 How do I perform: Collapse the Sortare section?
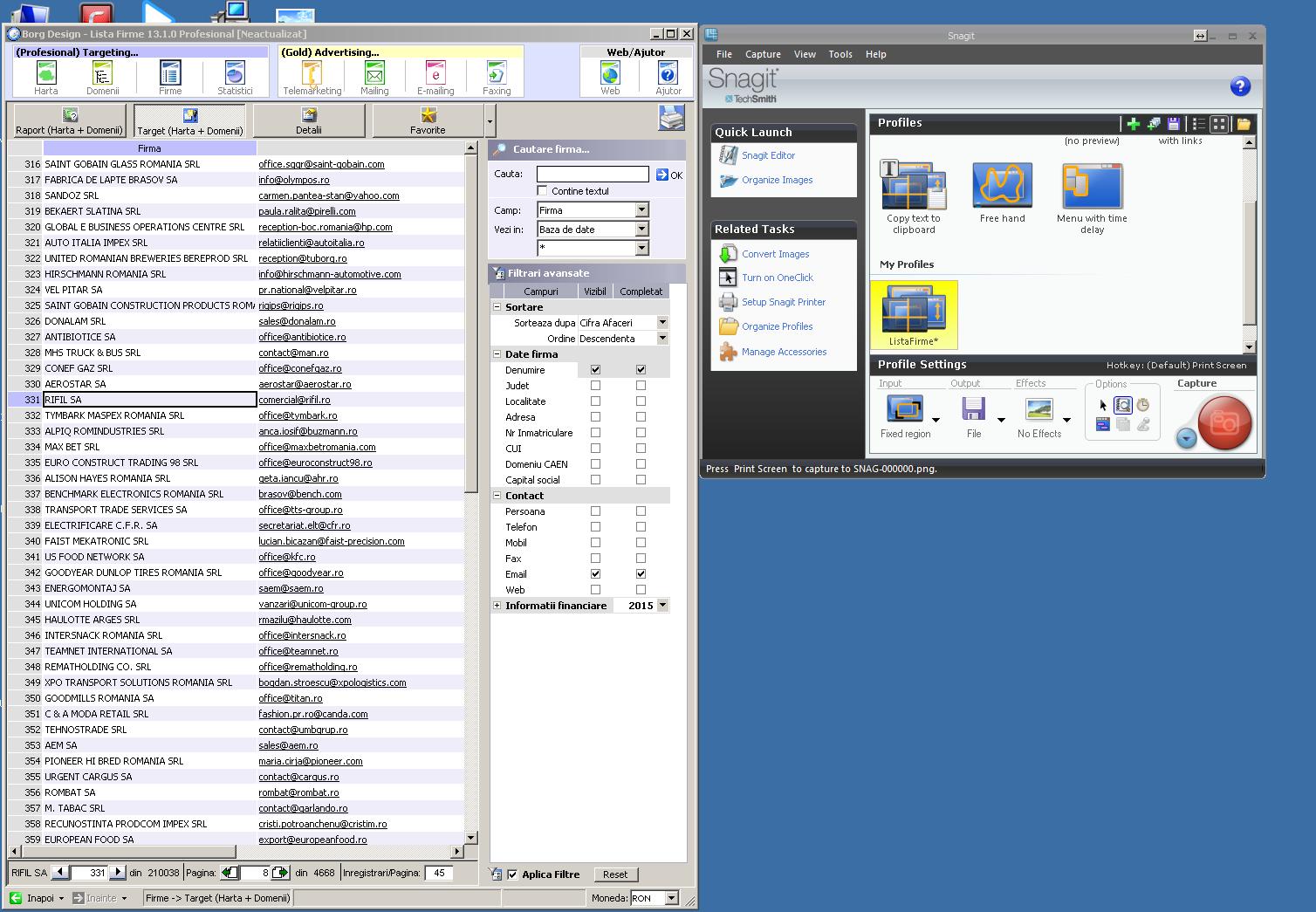pyautogui.click(x=497, y=306)
